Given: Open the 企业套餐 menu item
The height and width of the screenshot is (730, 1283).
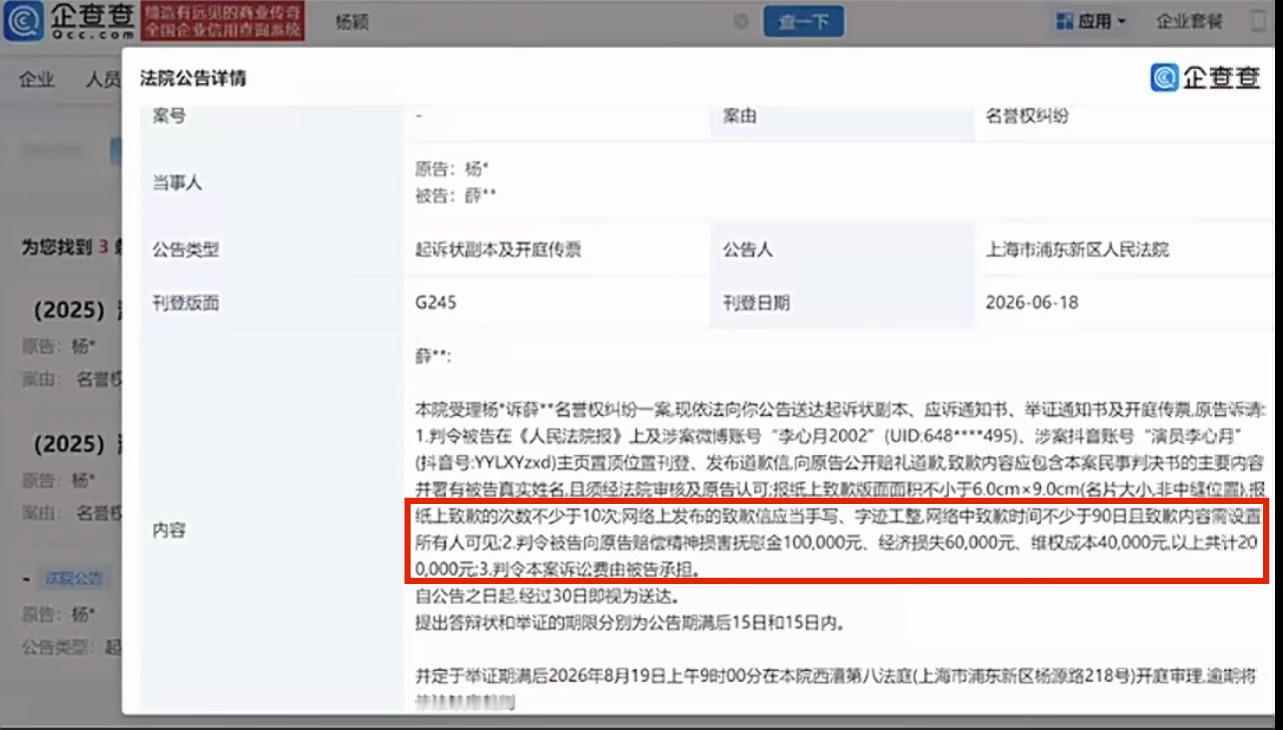Looking at the screenshot, I should (x=1189, y=21).
